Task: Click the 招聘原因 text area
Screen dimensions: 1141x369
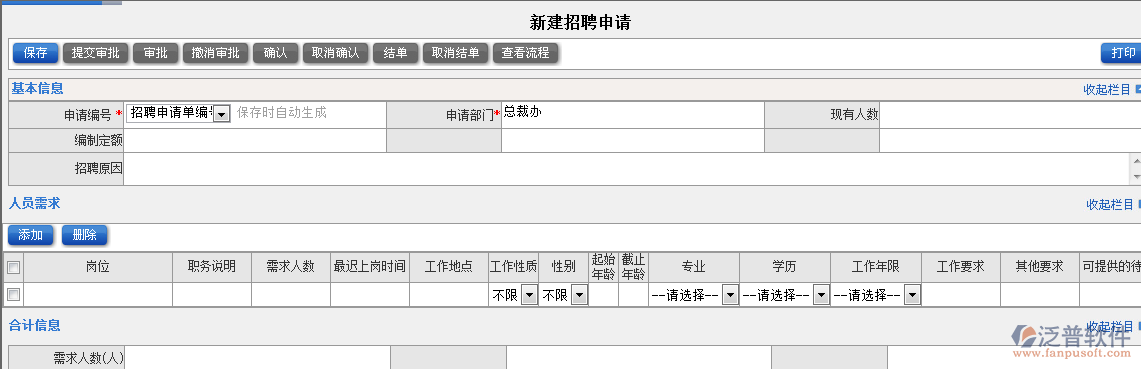Action: click(x=627, y=169)
